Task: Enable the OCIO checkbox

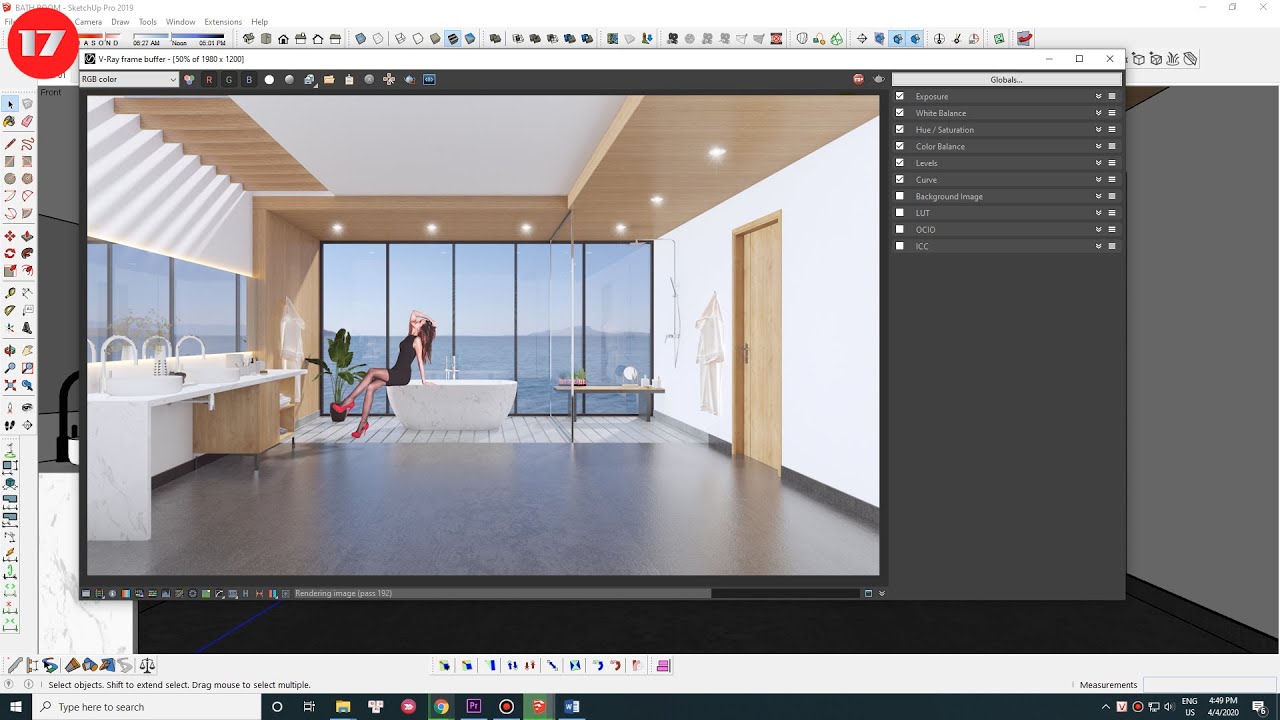Action: 900,229
